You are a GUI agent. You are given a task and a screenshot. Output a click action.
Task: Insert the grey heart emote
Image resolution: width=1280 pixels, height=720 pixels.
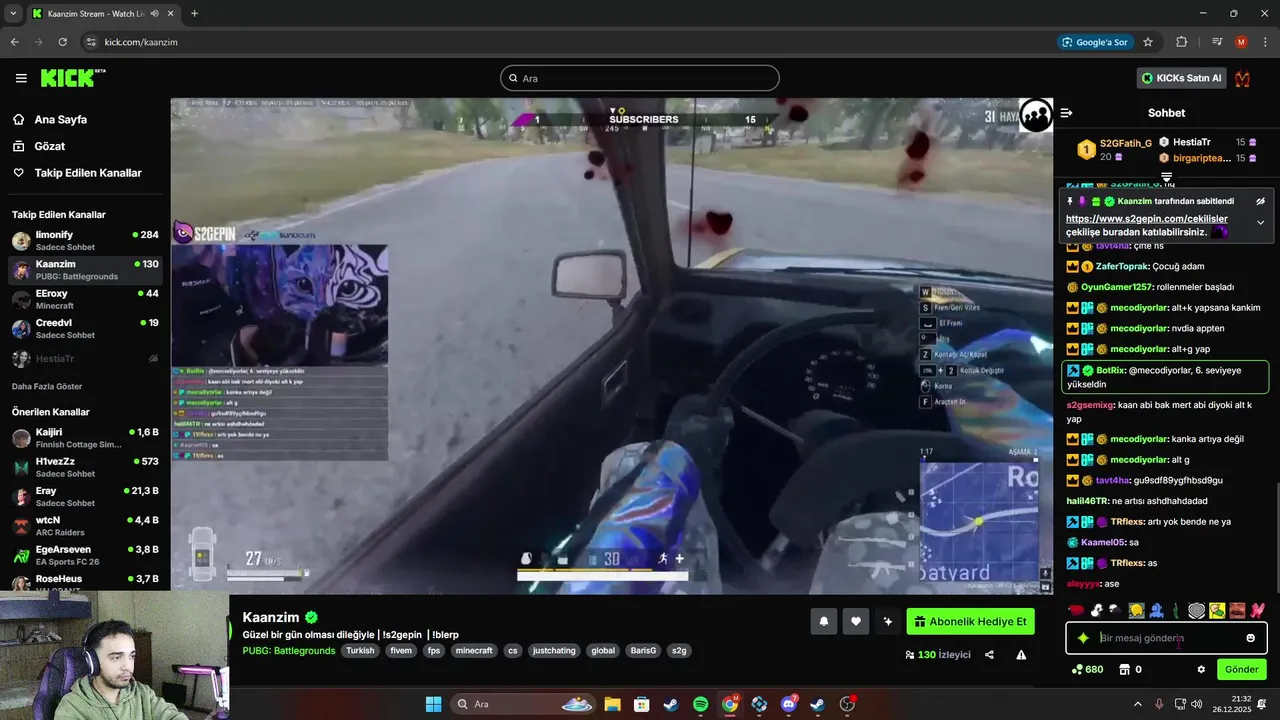(x=1196, y=610)
